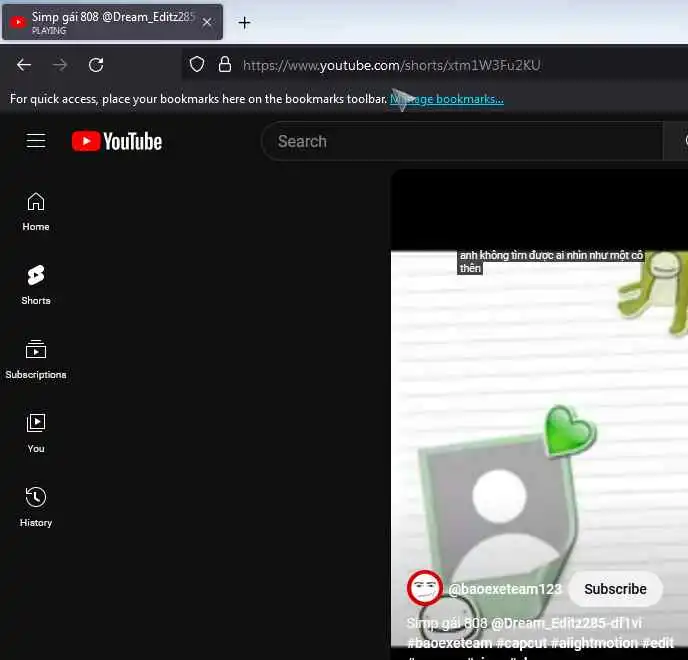The image size is (688, 660).
Task: Open Subscriptions in the sidebar
Action: tap(36, 360)
